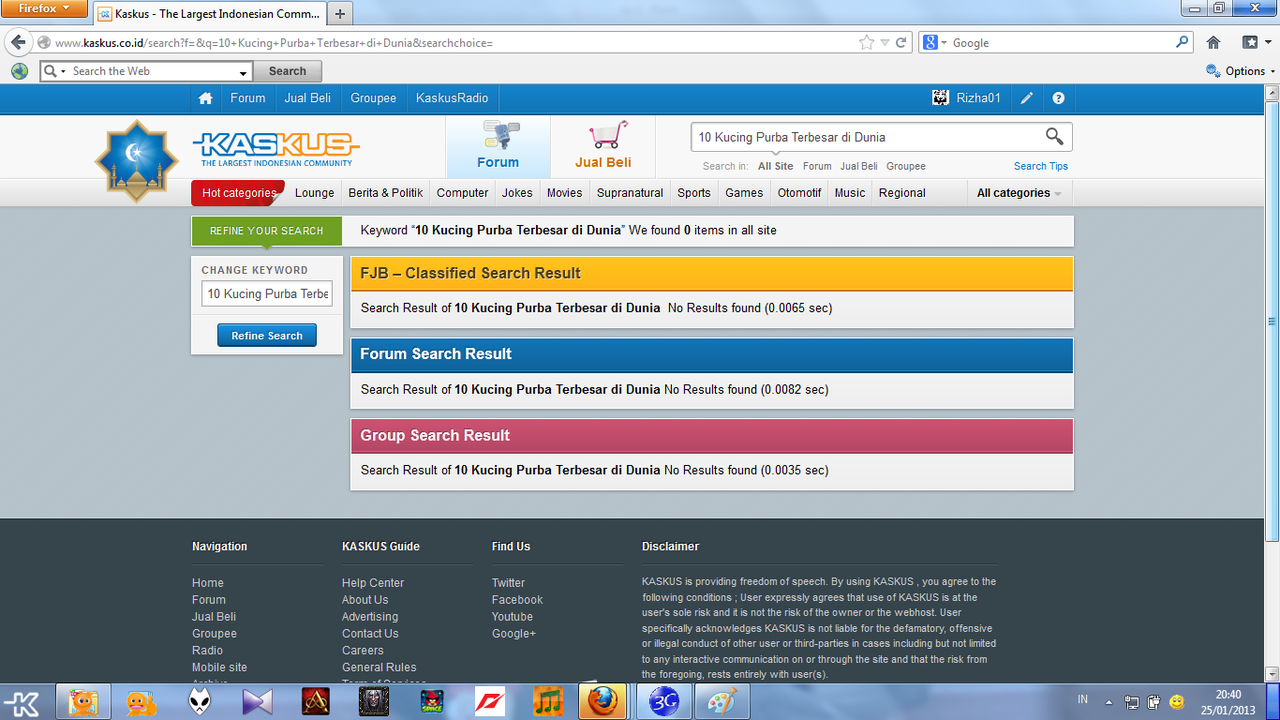Open the help question mark icon
Viewport: 1280px width, 720px height.
pos(1058,98)
